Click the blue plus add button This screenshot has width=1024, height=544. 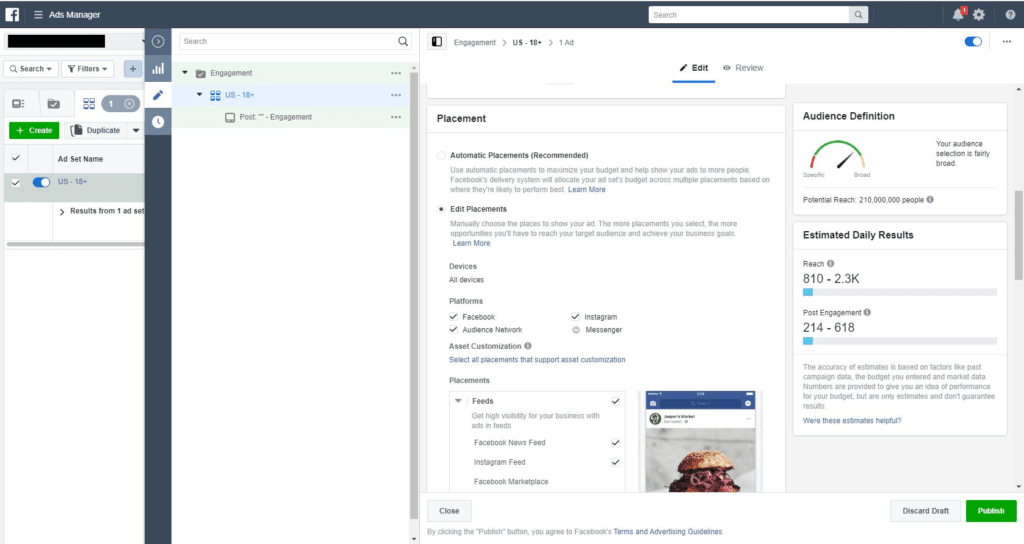(133, 69)
